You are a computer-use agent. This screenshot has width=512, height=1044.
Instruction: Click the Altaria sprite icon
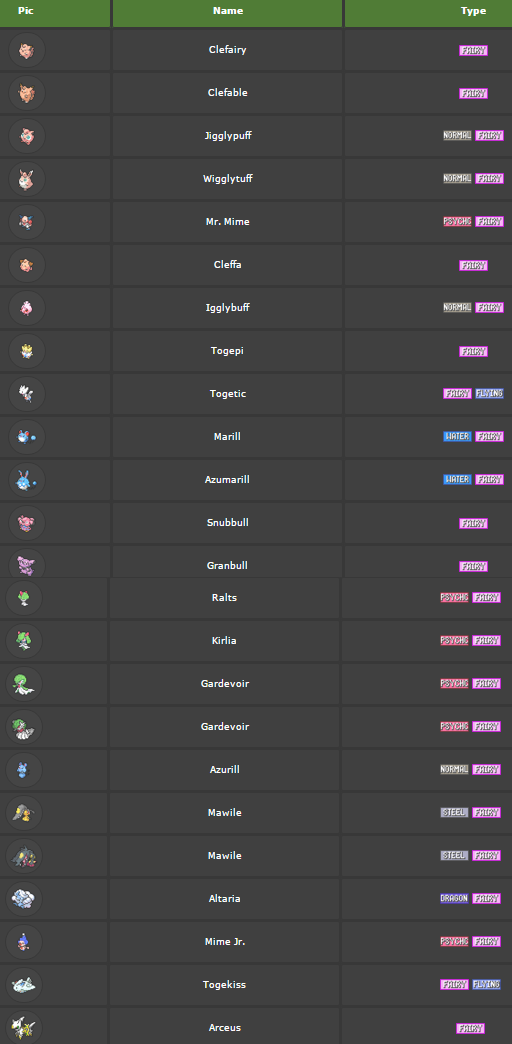pyautogui.click(x=24, y=899)
